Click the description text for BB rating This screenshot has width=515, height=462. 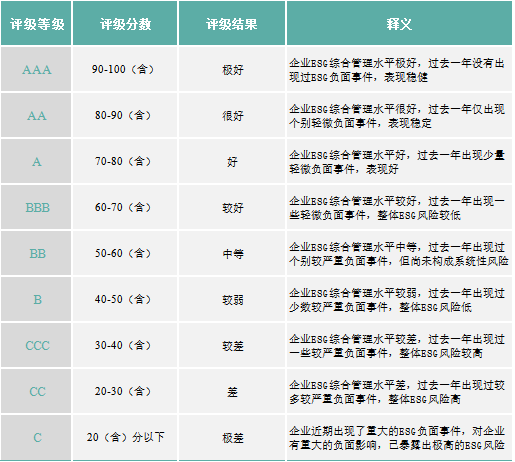click(398, 254)
